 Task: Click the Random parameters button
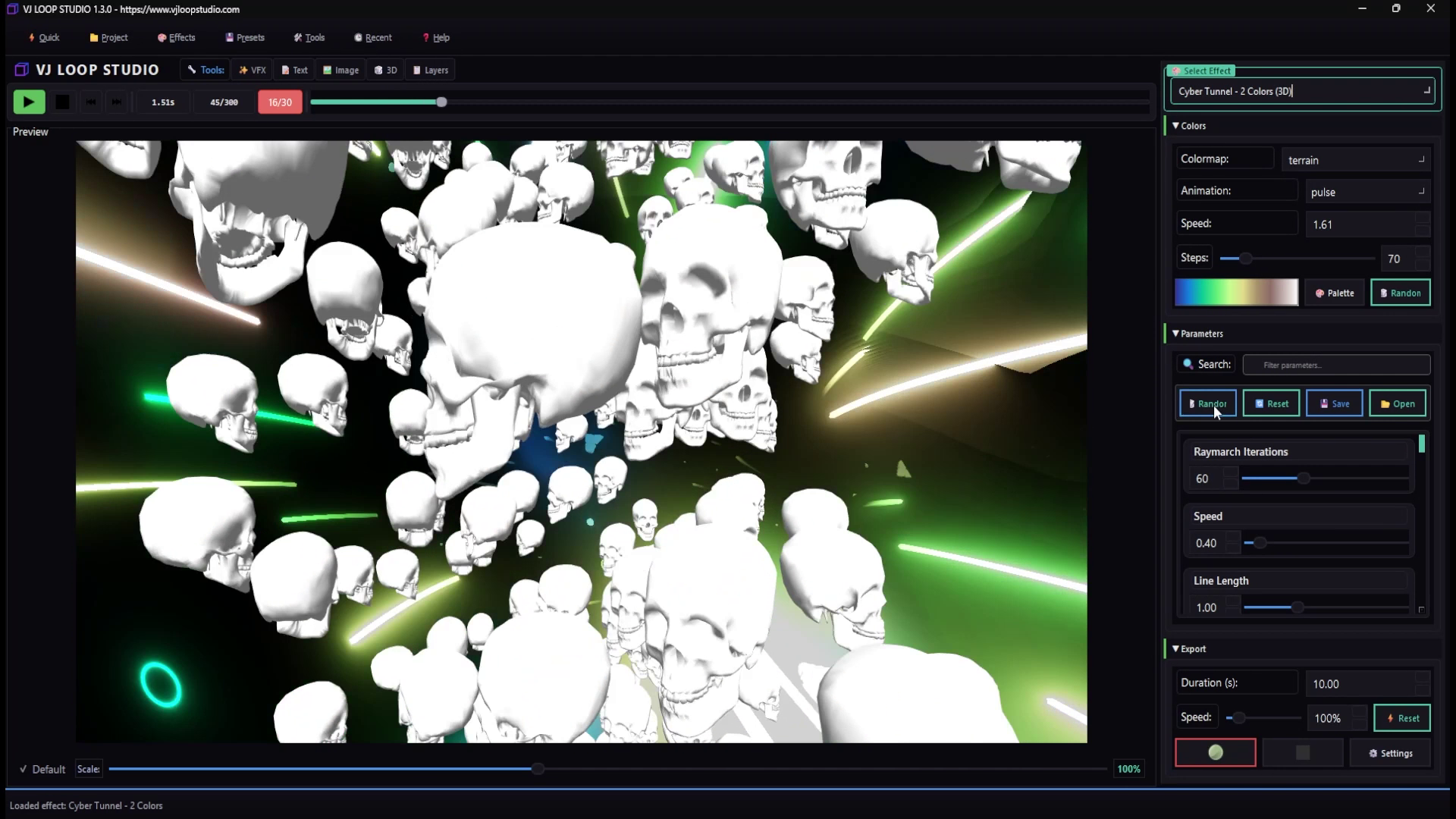click(1207, 403)
